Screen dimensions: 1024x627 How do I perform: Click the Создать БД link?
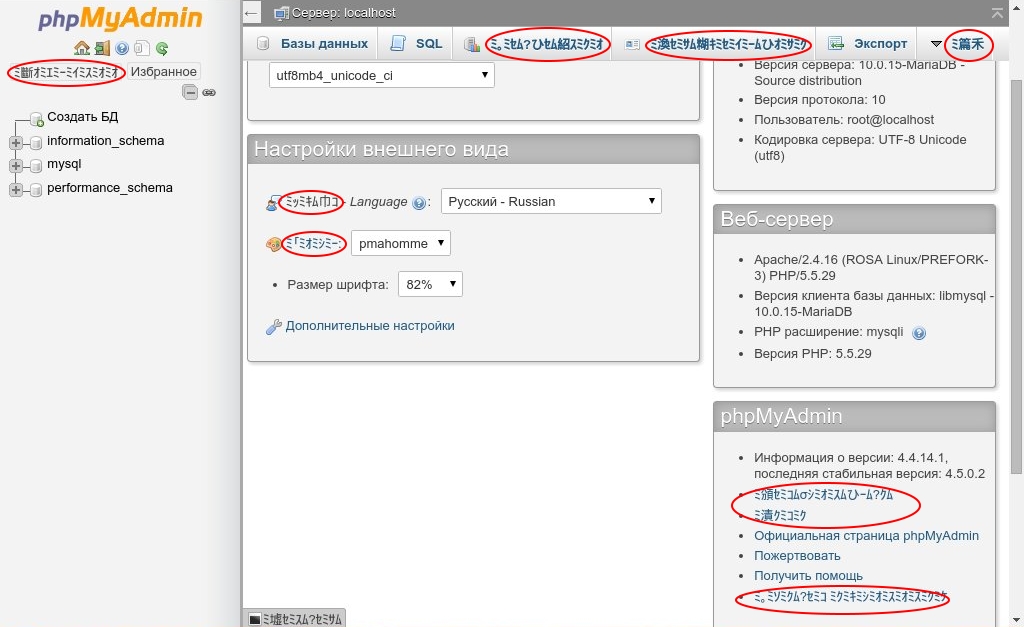coord(82,117)
